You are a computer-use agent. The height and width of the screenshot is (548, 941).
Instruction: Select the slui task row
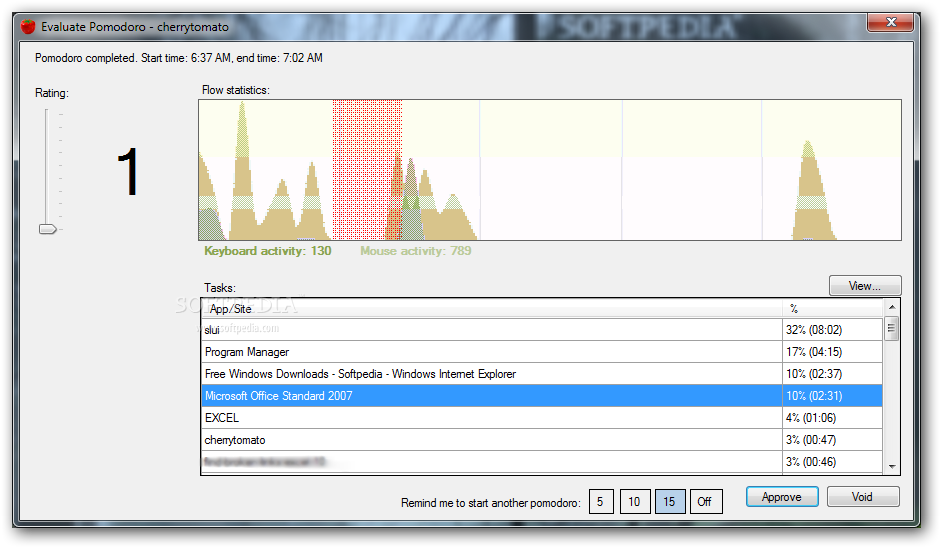(542, 330)
